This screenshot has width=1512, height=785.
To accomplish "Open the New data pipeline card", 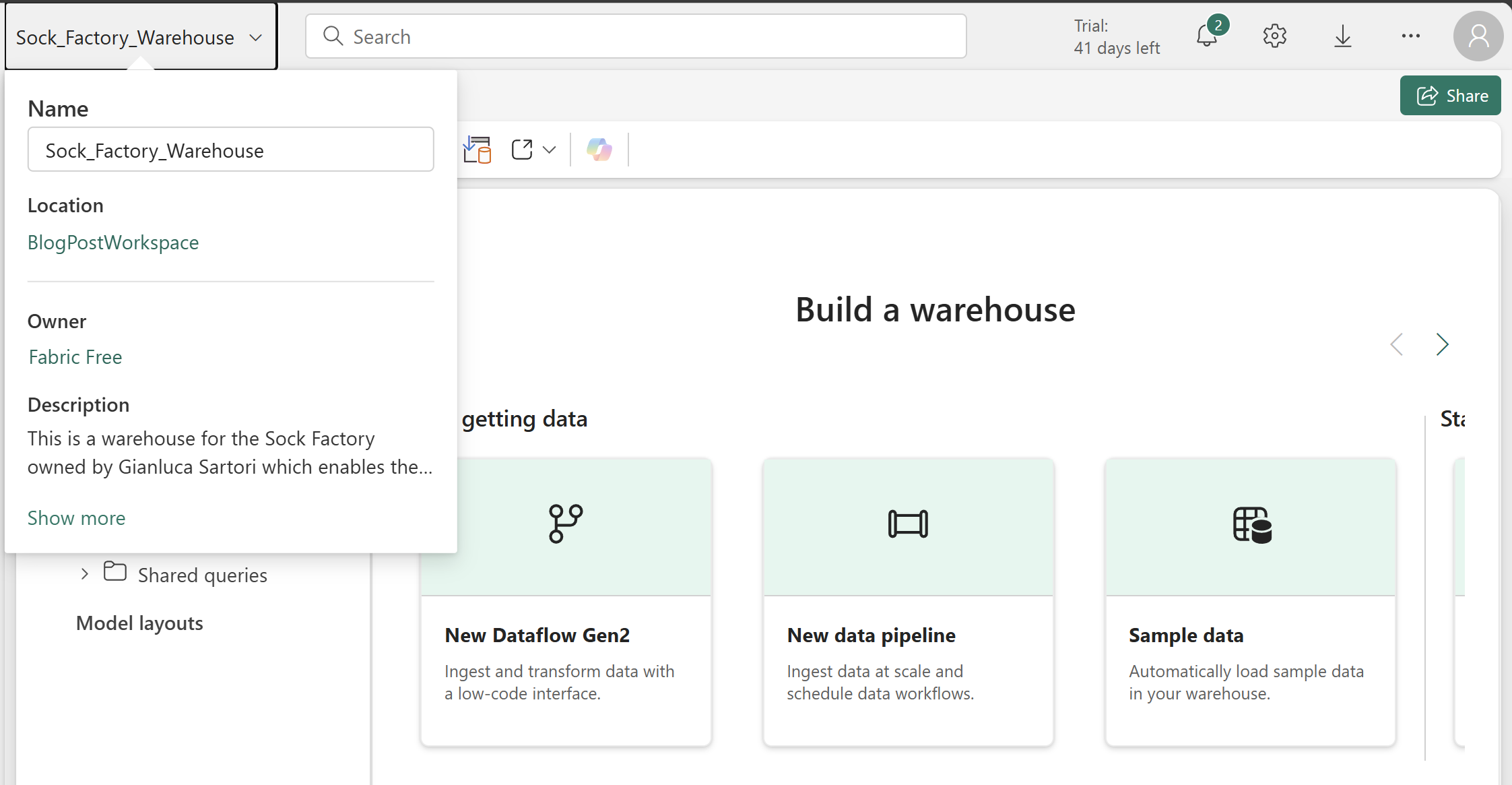I will click(908, 602).
